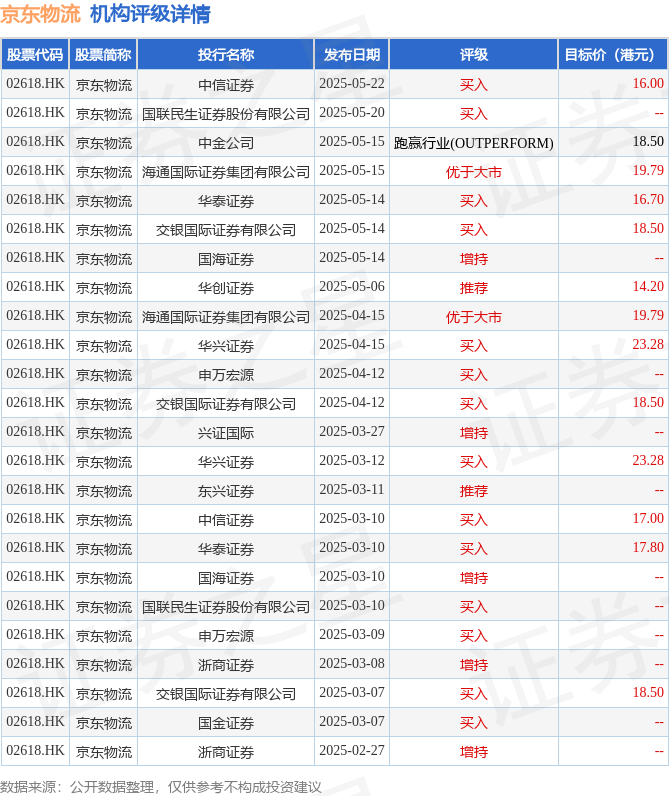Click 华创证券 cell
The width and height of the screenshot is (669, 796).
[226, 287]
